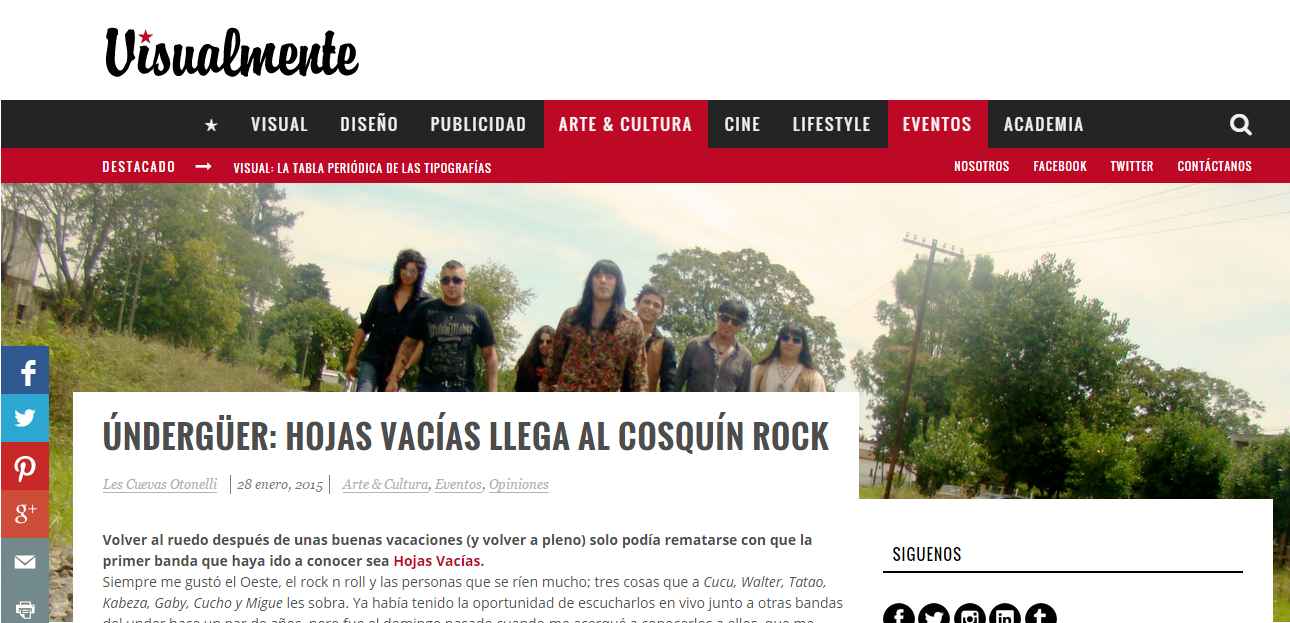Click the Visualmente logo
Screen dimensions: 1290x623
pos(231,52)
